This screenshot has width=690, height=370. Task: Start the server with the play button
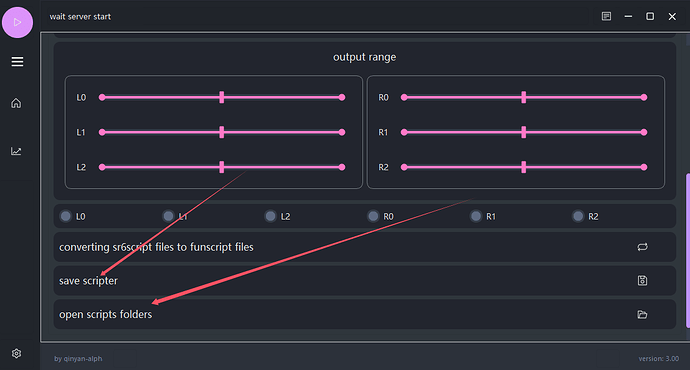(18, 22)
